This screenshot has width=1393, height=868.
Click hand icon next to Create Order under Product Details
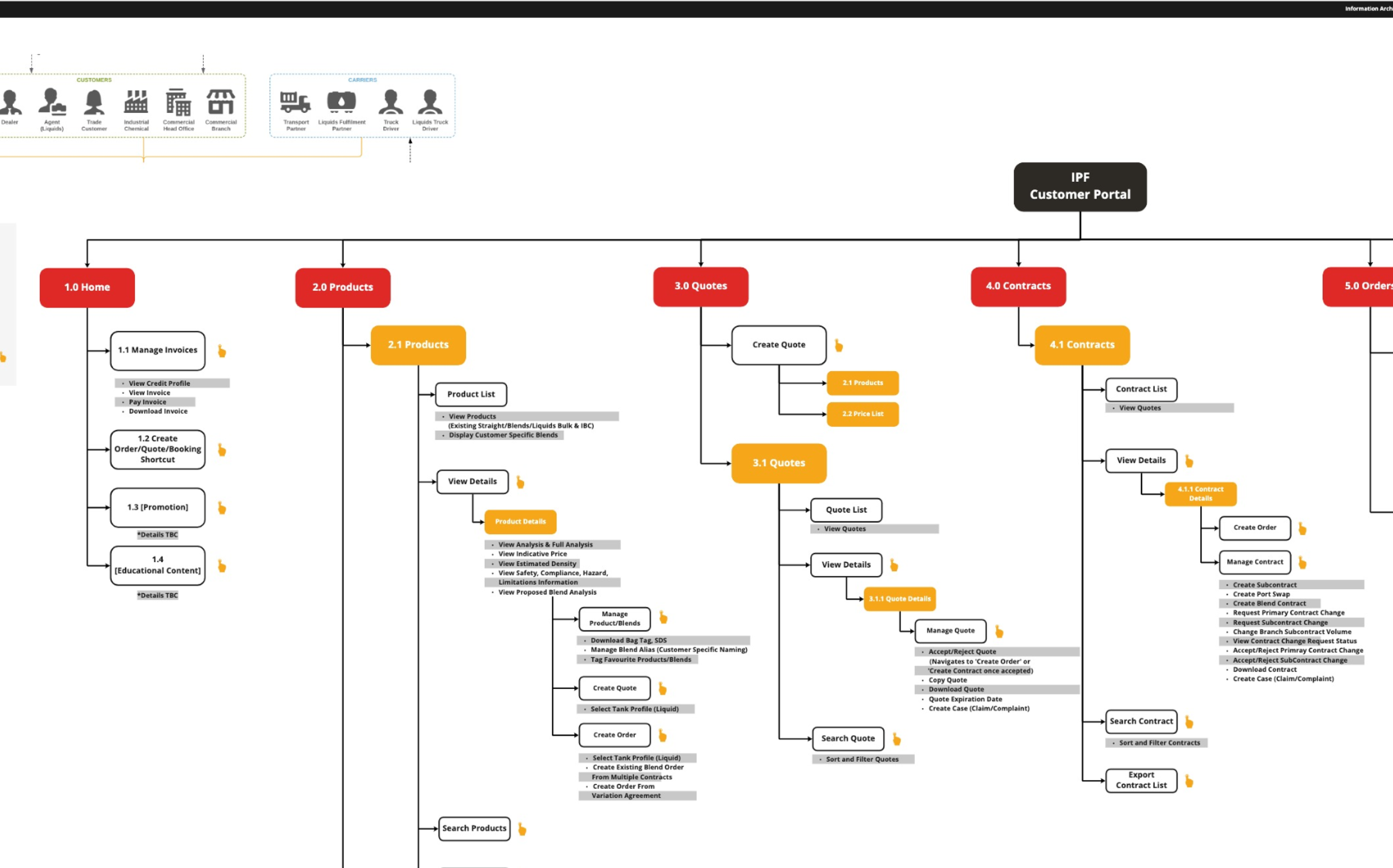(x=662, y=735)
